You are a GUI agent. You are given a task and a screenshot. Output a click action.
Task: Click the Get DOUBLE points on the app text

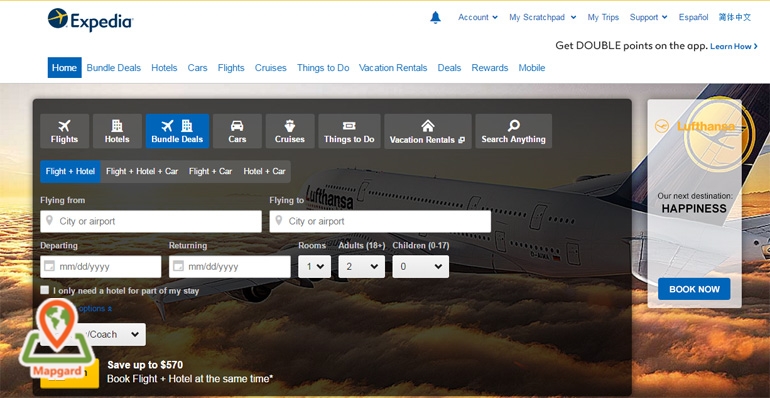coord(632,46)
